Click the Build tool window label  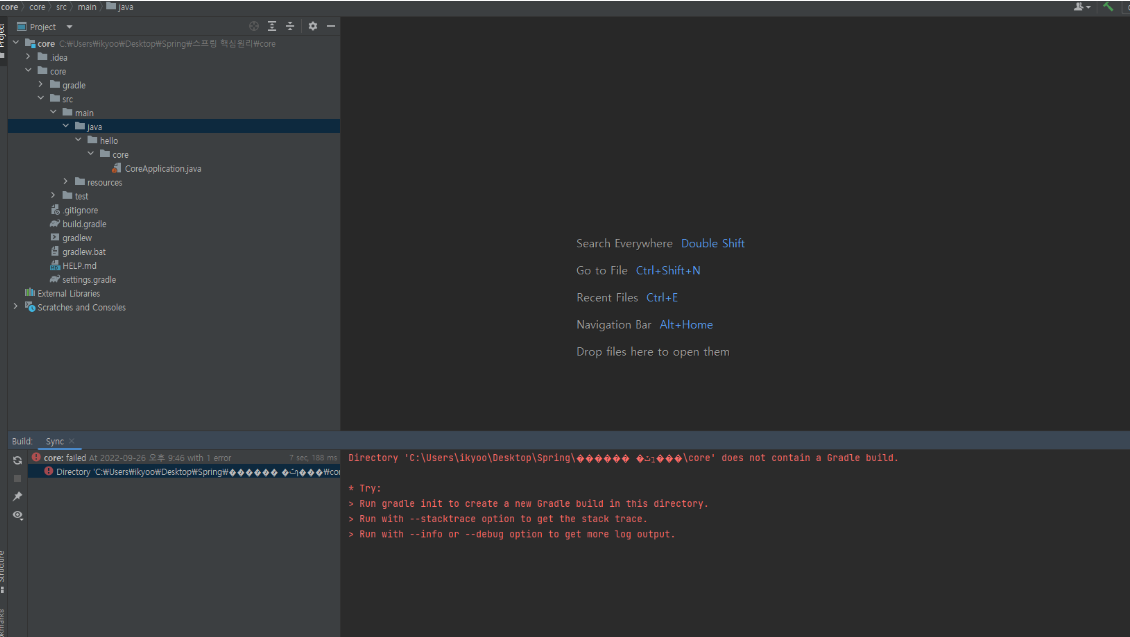pyautogui.click(x=22, y=441)
